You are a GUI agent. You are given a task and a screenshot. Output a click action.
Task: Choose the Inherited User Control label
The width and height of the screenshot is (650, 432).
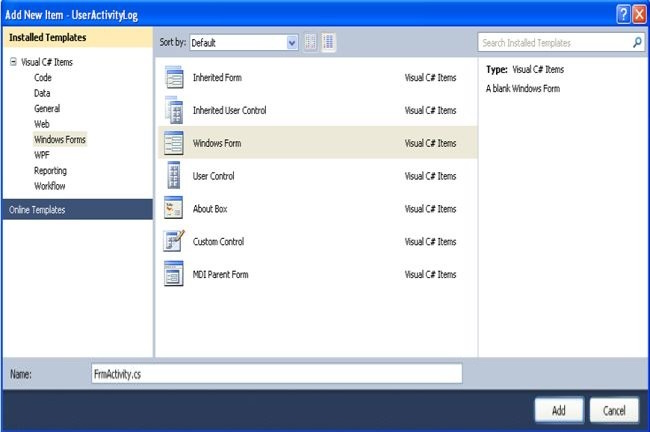[x=229, y=110]
